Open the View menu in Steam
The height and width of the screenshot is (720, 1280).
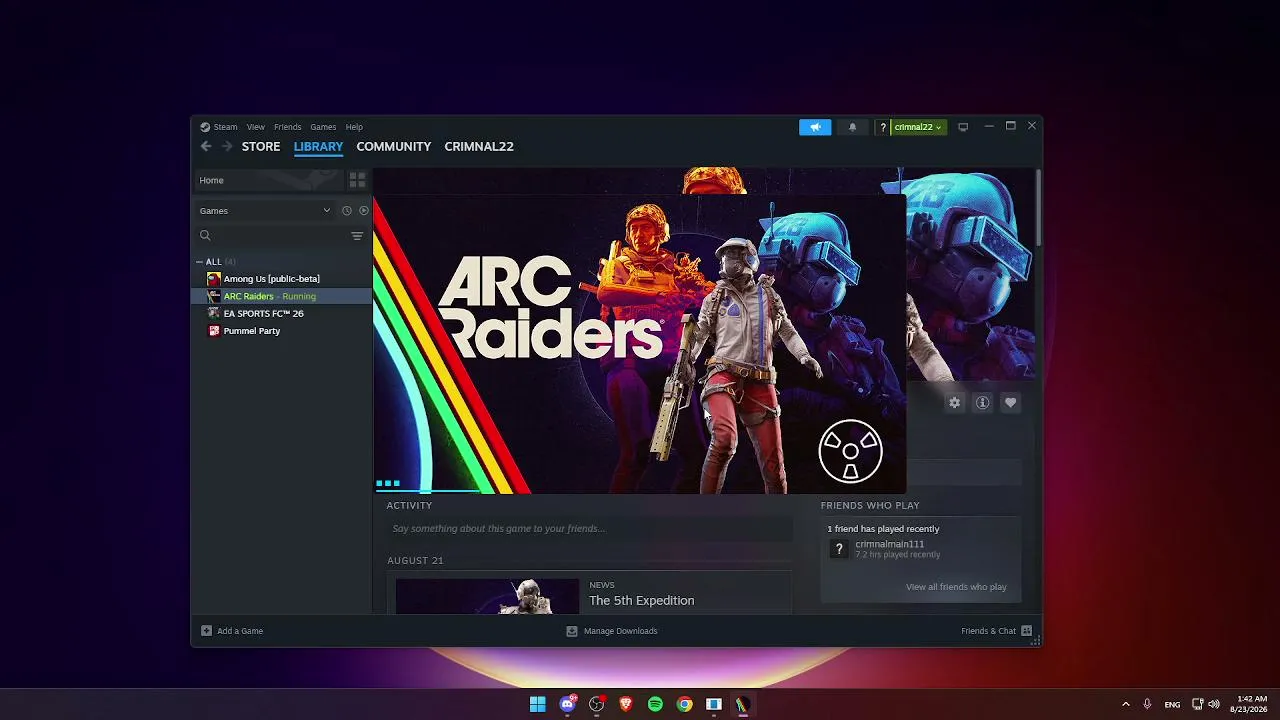(256, 127)
